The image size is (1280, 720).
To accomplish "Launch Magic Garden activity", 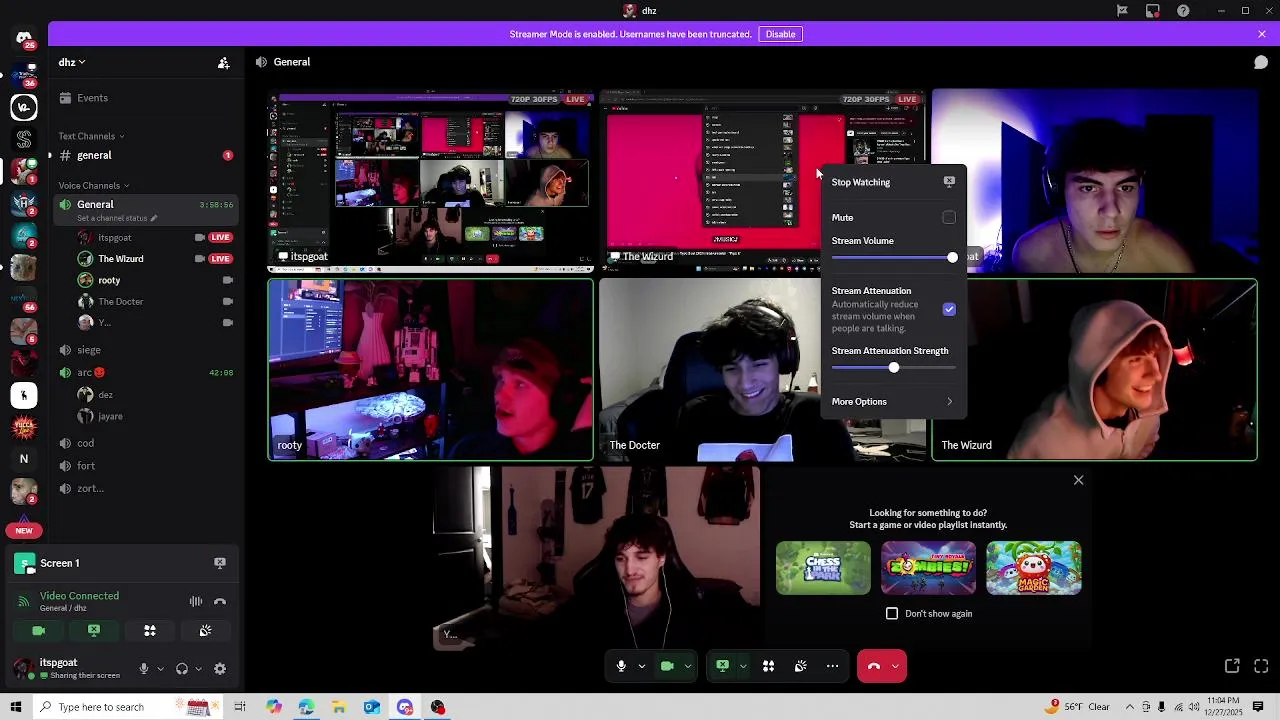I will pyautogui.click(x=1033, y=568).
